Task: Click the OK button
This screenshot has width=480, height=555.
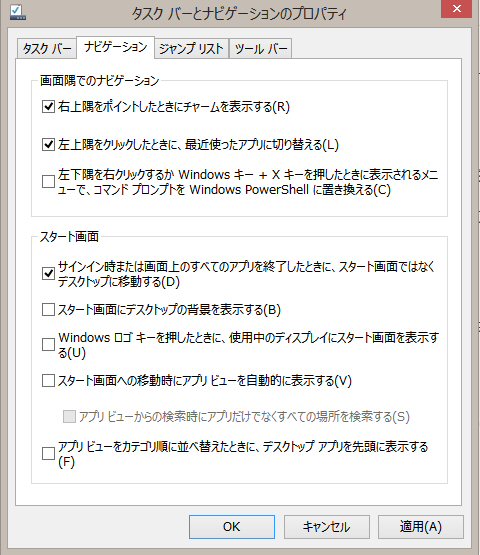Action: click(232, 527)
